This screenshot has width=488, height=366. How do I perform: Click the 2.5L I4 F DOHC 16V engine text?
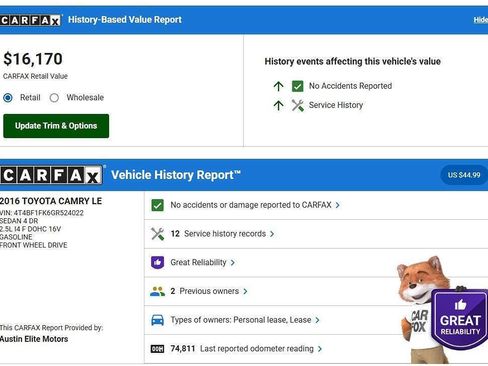tap(30, 229)
